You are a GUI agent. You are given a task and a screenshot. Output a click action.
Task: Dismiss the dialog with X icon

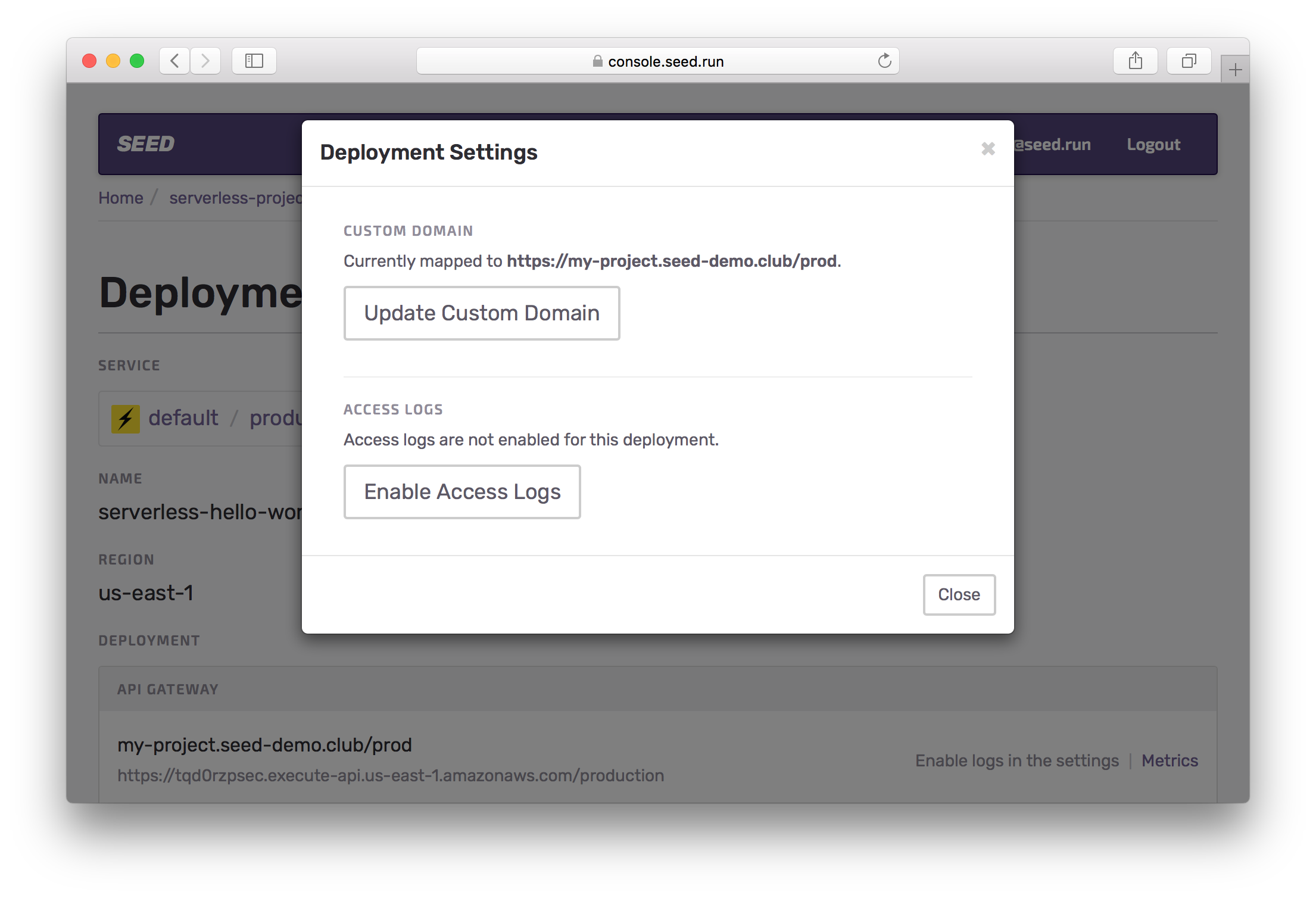(988, 149)
